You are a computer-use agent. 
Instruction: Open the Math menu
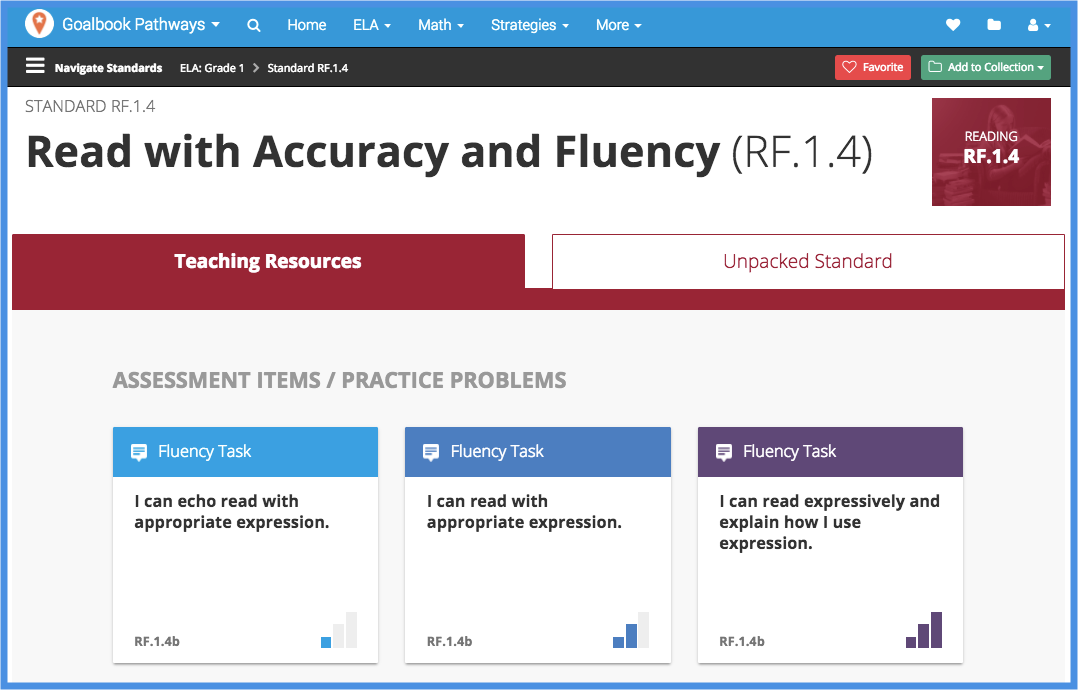pos(440,24)
